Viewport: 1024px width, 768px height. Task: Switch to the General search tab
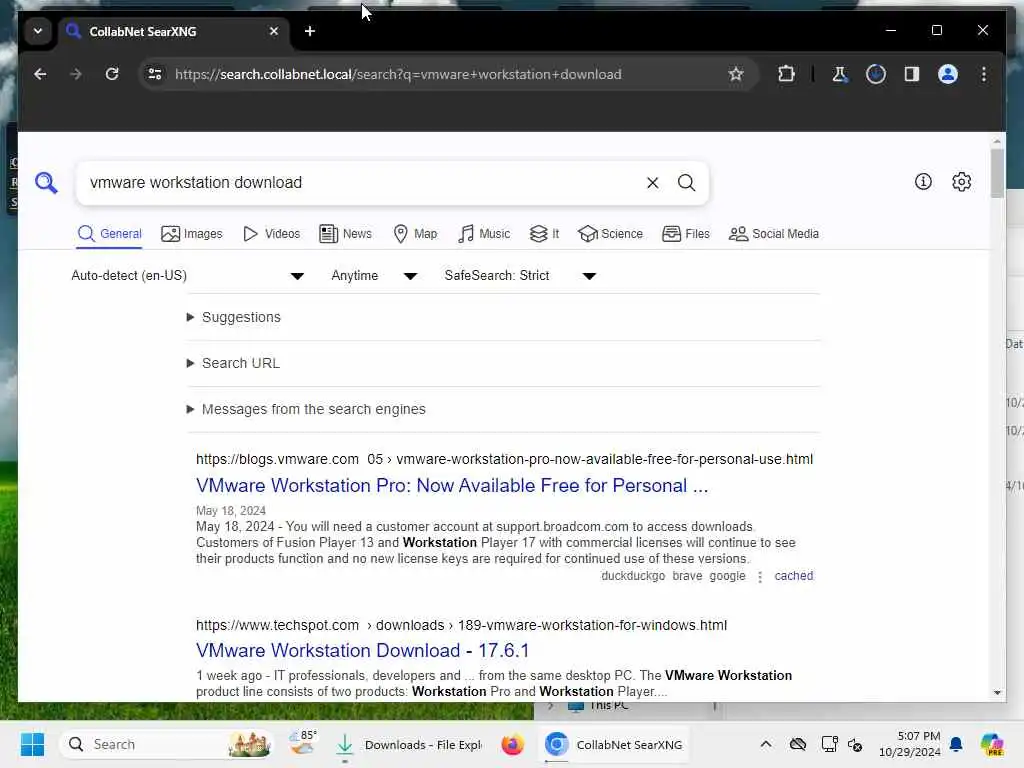(x=109, y=234)
